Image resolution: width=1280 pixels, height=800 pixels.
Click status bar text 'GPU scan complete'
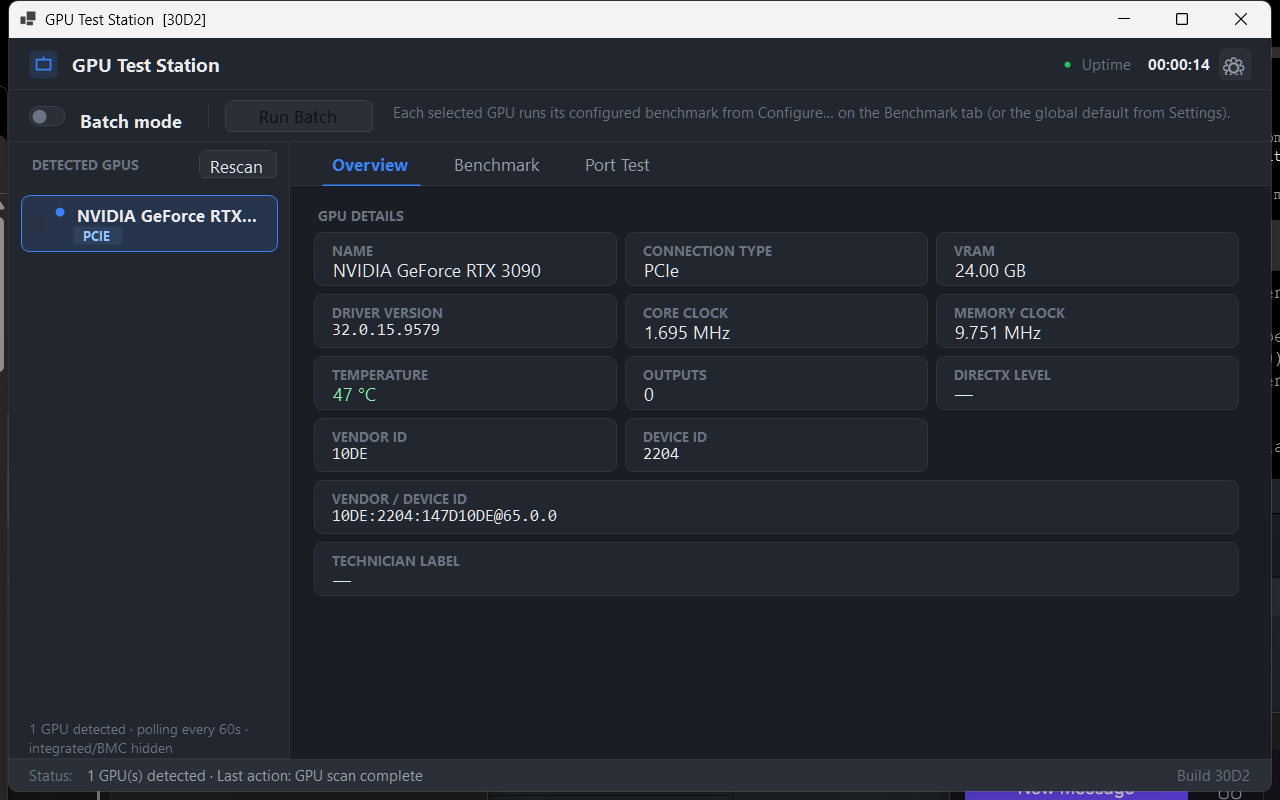click(359, 776)
